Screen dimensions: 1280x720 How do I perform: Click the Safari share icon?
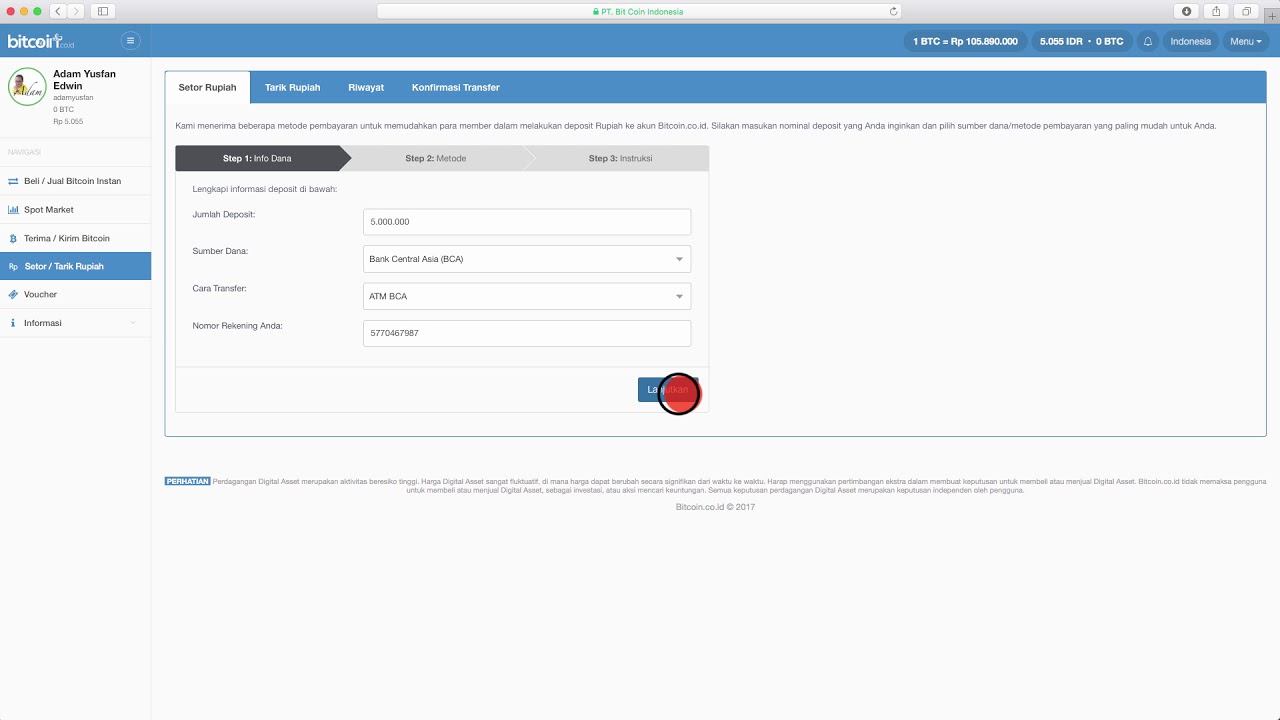coord(1216,11)
